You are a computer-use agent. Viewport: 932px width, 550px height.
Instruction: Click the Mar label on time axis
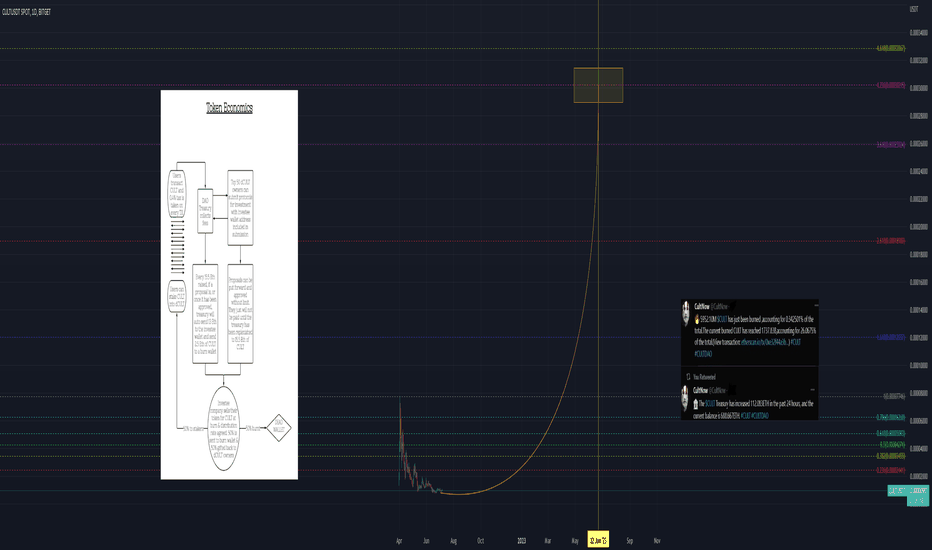pos(548,540)
